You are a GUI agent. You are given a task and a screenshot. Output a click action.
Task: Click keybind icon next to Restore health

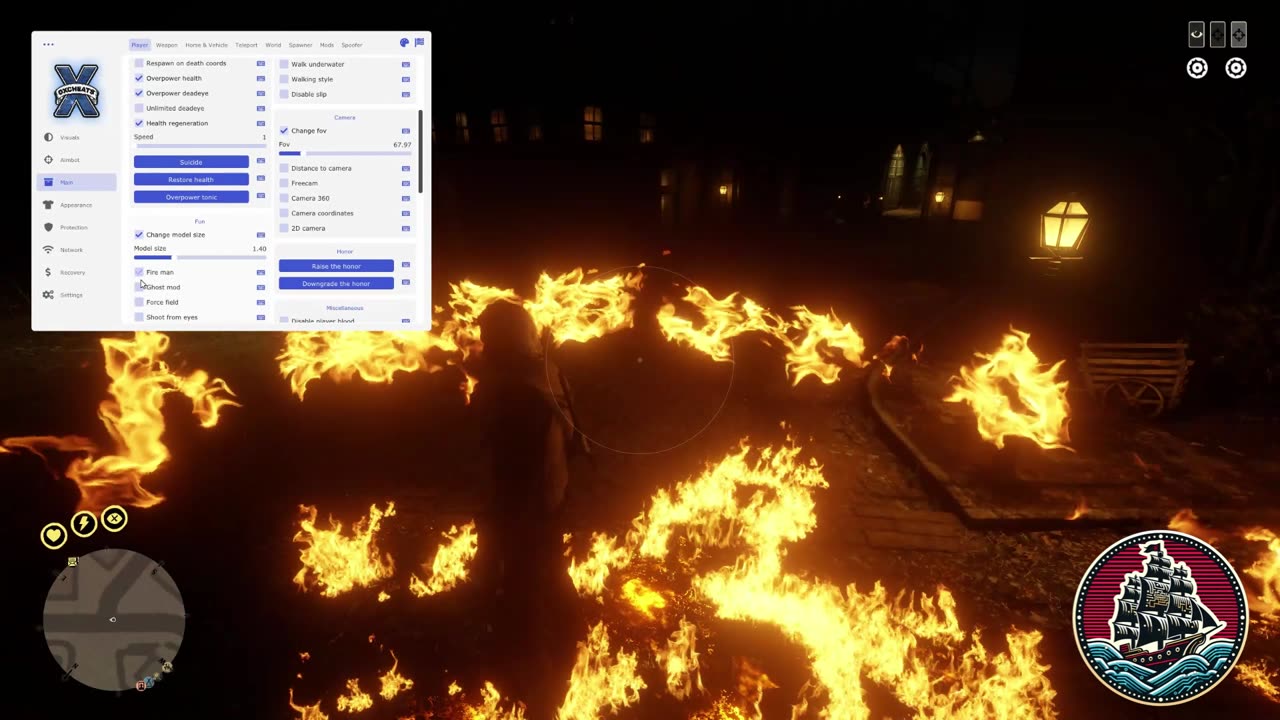pos(261,179)
